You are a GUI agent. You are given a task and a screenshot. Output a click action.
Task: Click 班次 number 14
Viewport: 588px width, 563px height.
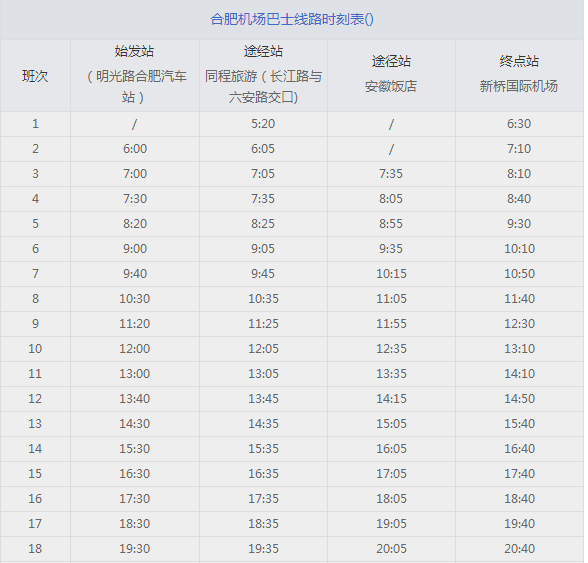(x=35, y=449)
